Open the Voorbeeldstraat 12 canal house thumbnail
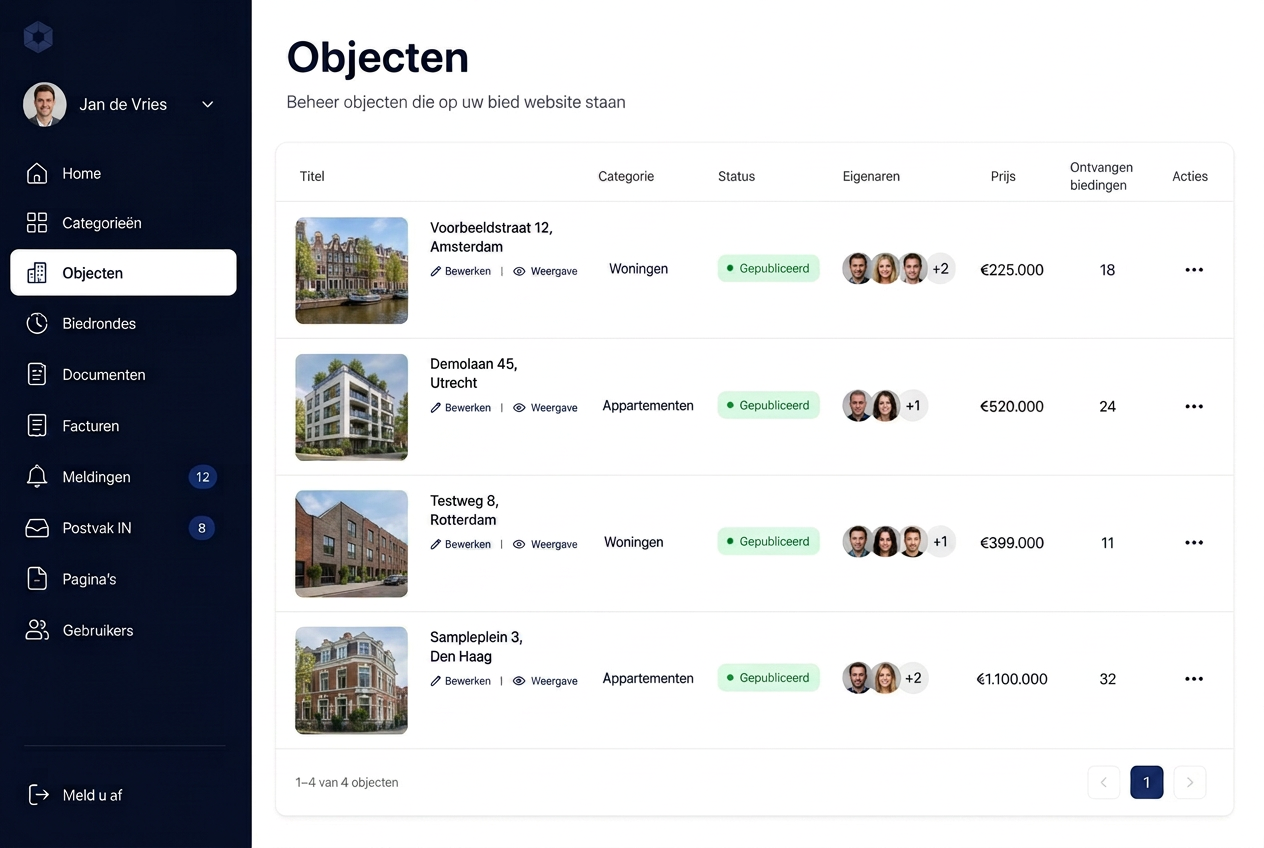This screenshot has width=1264, height=848. coord(352,270)
